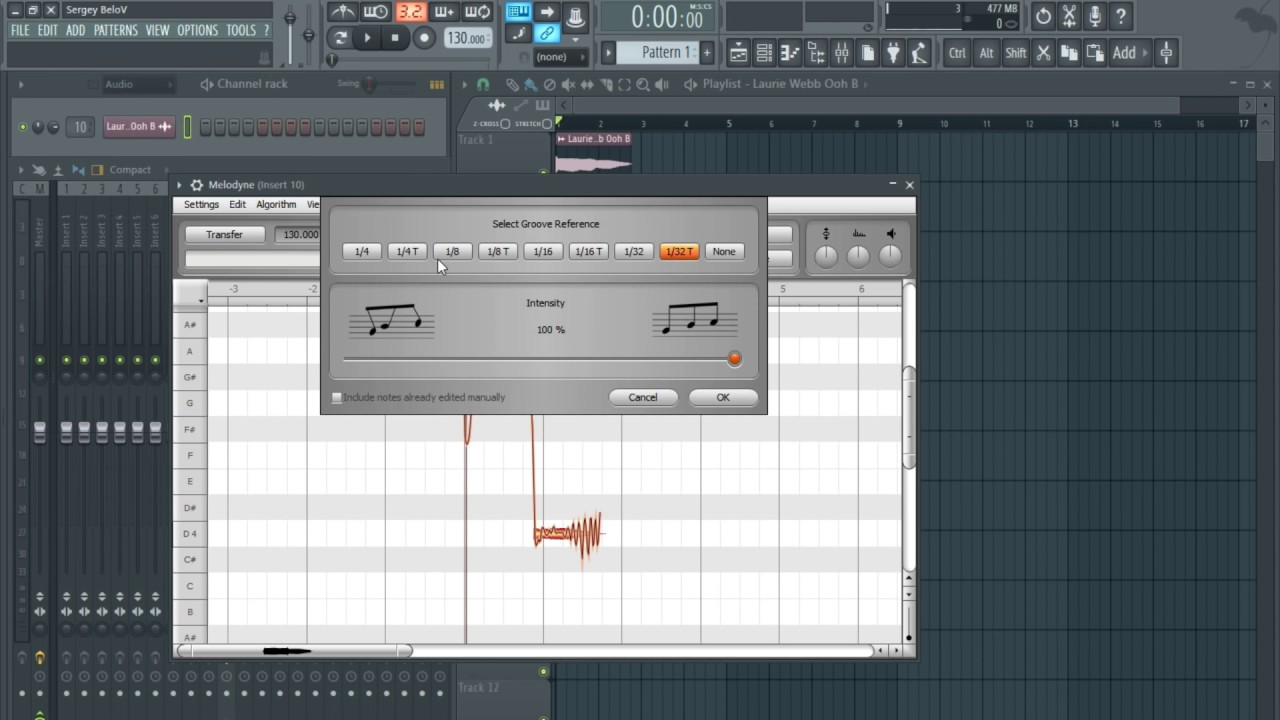Open the TOOLS menu
Image resolution: width=1280 pixels, height=720 pixels.
[241, 30]
